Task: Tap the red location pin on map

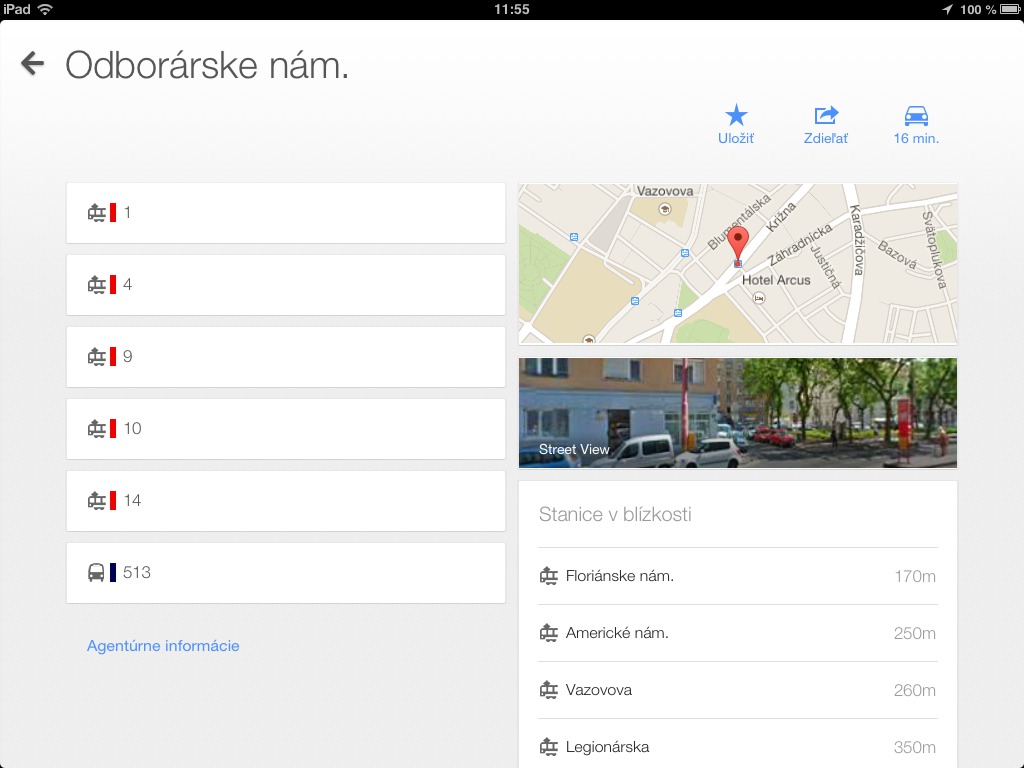Action: tap(738, 245)
